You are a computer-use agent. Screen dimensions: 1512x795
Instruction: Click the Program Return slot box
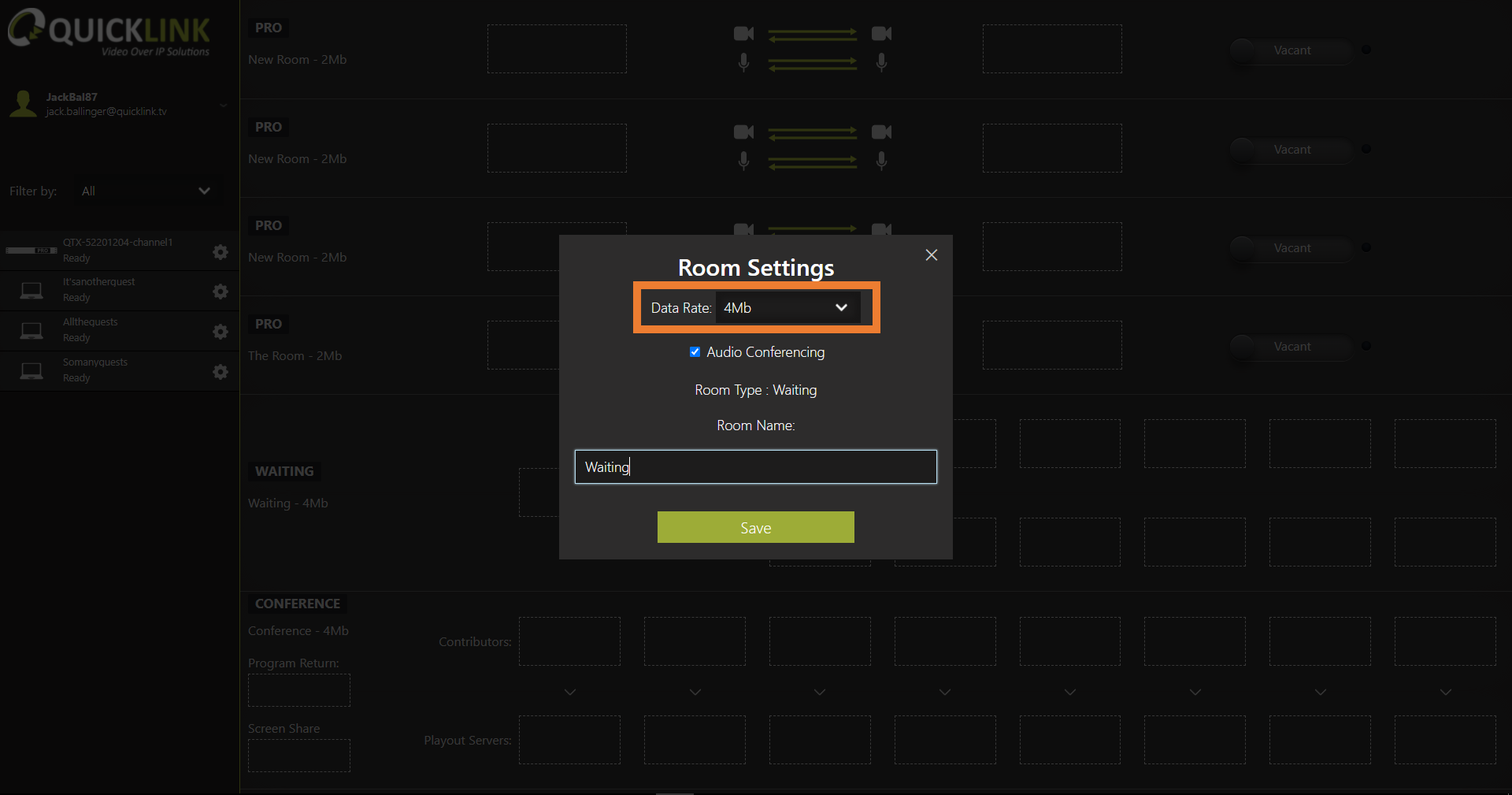tap(299, 690)
